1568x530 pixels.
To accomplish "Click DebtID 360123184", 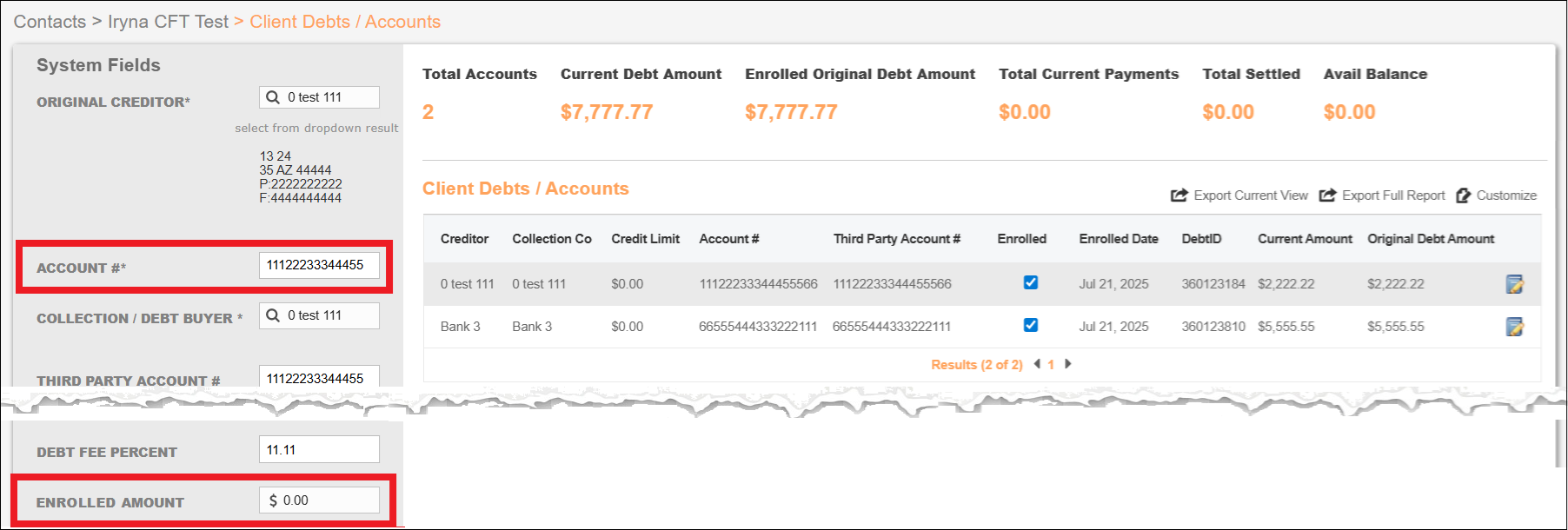I will click(x=1213, y=284).
